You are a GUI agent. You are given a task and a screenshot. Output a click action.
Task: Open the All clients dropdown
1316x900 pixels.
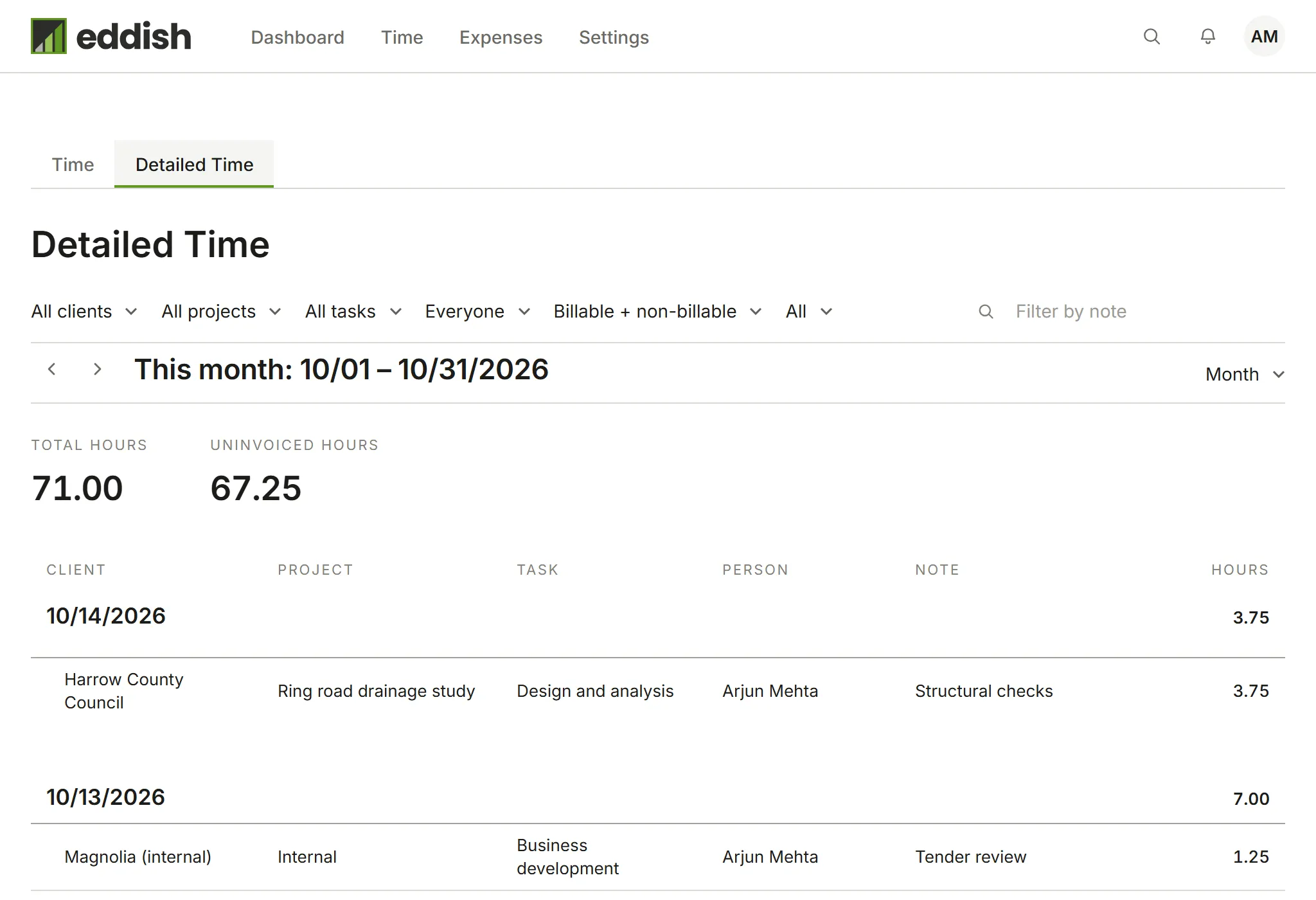coord(84,312)
